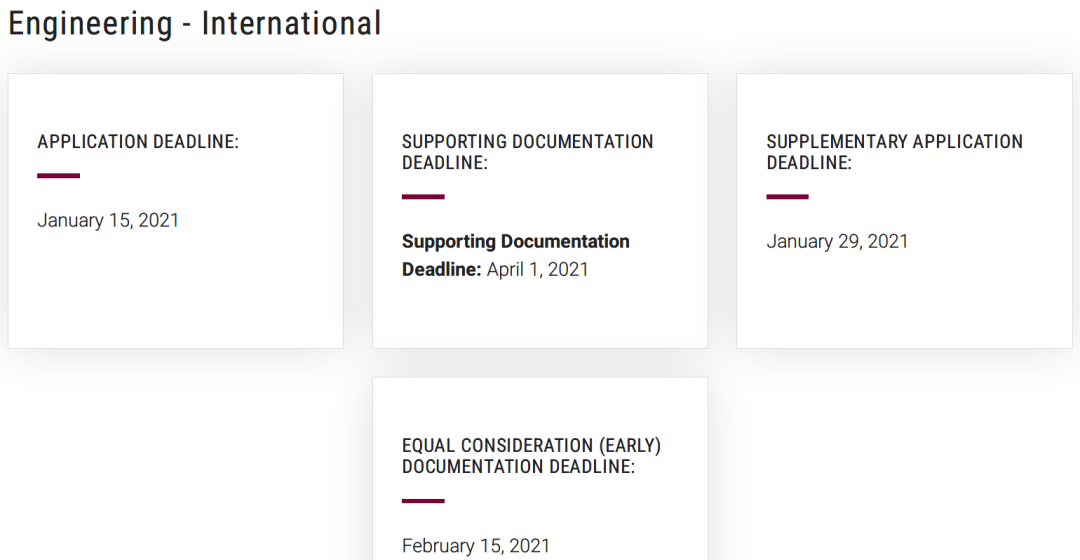
Task: Click the word EQUAL in bottom card heading
Action: point(428,446)
